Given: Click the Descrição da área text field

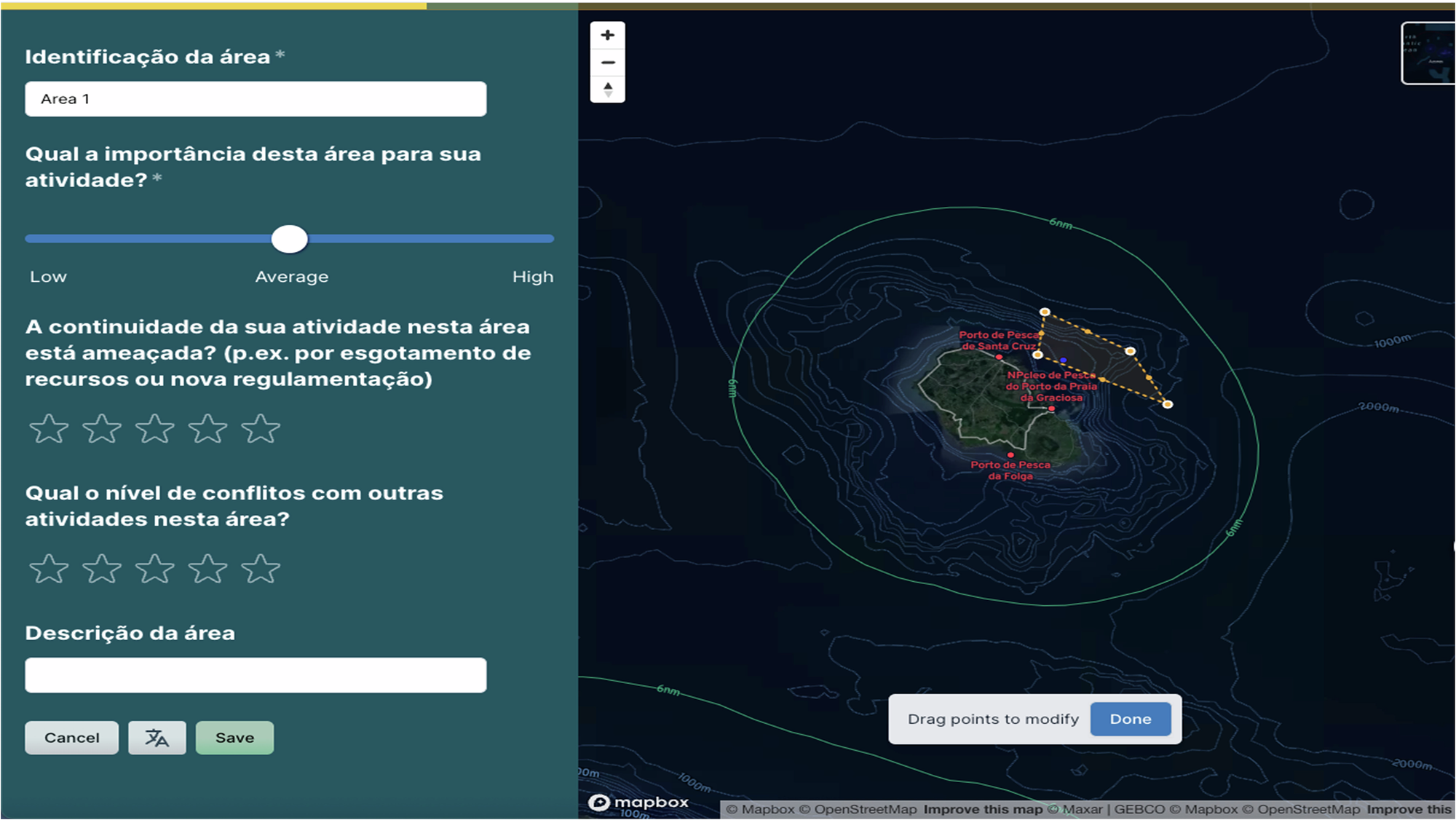Looking at the screenshot, I should (256, 675).
